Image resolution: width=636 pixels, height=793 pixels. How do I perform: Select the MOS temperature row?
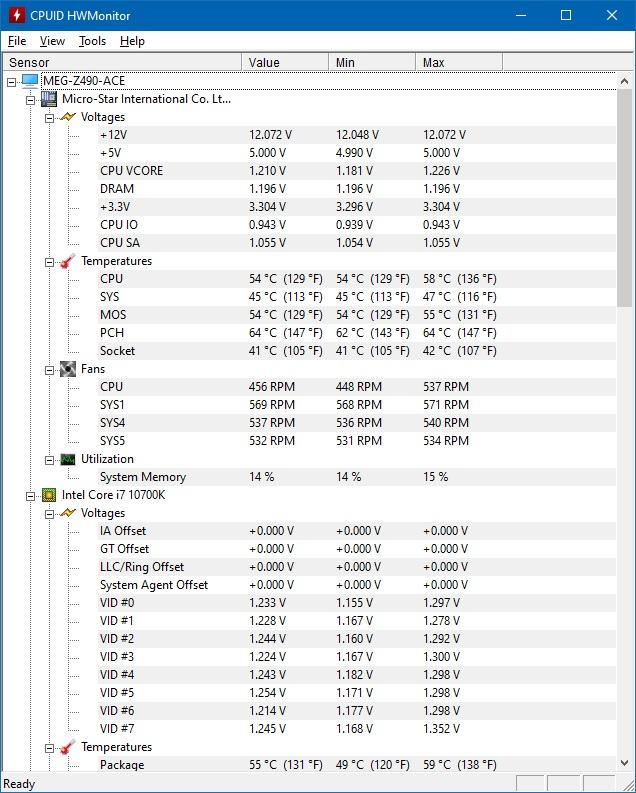(357, 315)
